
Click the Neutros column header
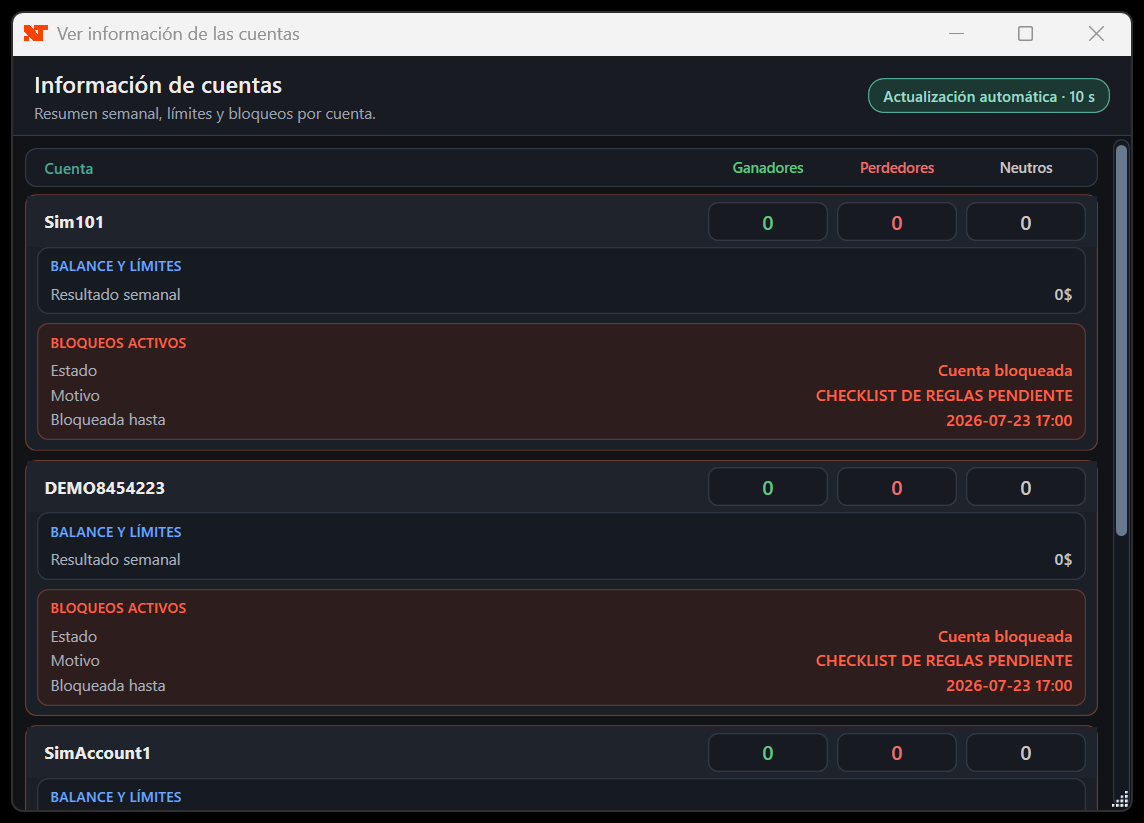coord(1026,168)
